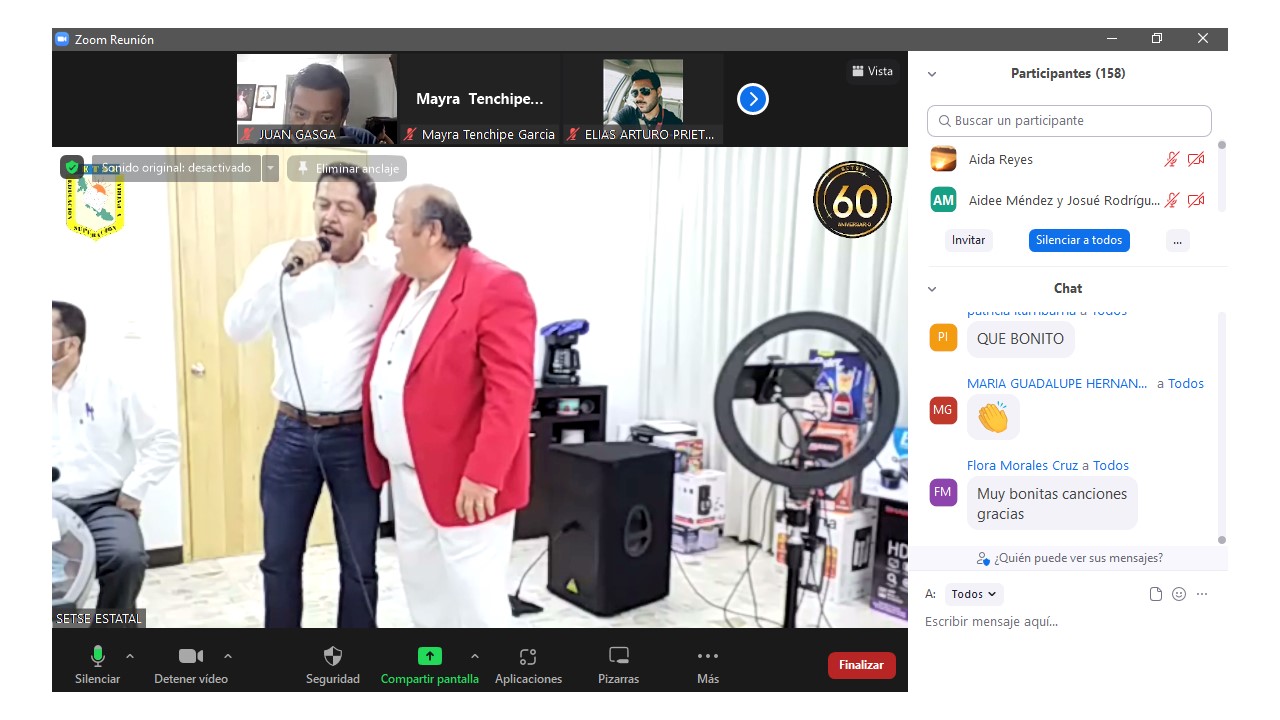Toggle Aida Reyes muted microphone icon
Viewport: 1280px width, 720px height.
coord(1172,159)
